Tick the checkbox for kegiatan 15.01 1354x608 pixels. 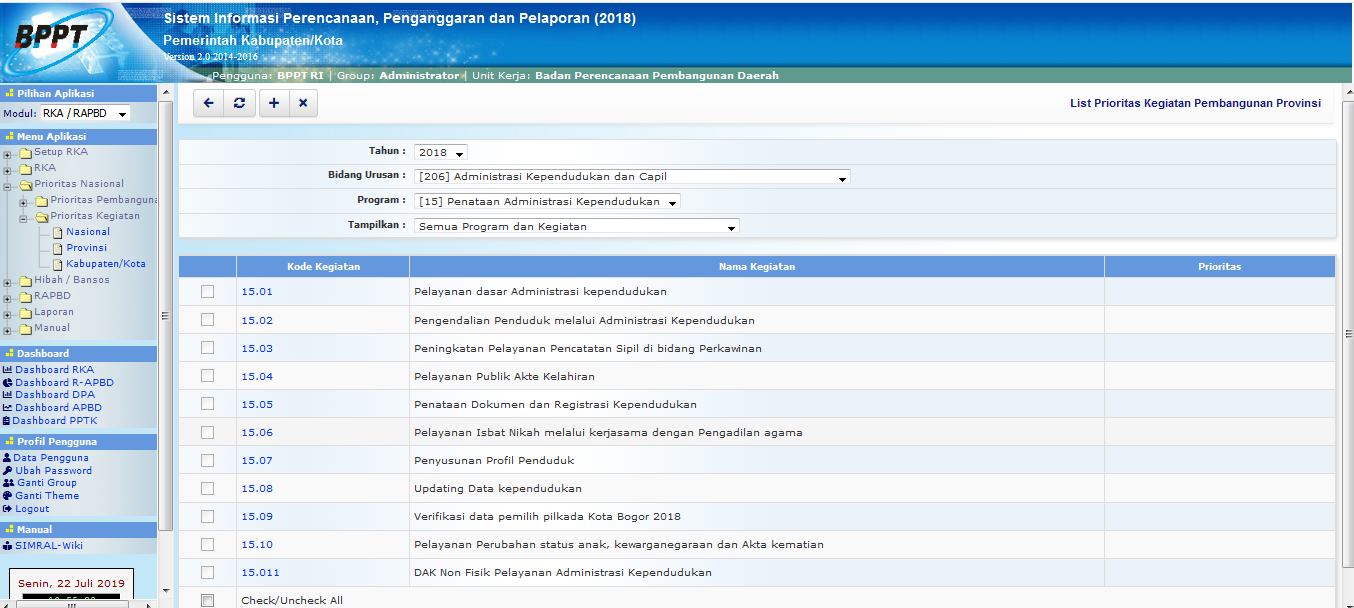tap(207, 292)
